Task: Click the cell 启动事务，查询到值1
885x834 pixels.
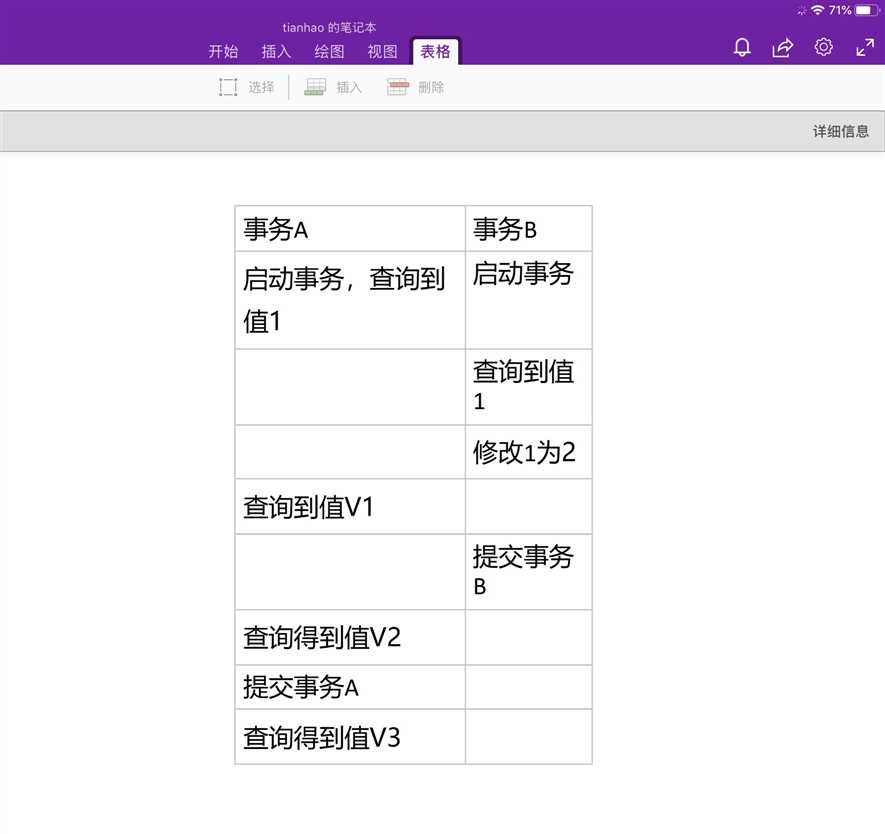Action: point(350,300)
